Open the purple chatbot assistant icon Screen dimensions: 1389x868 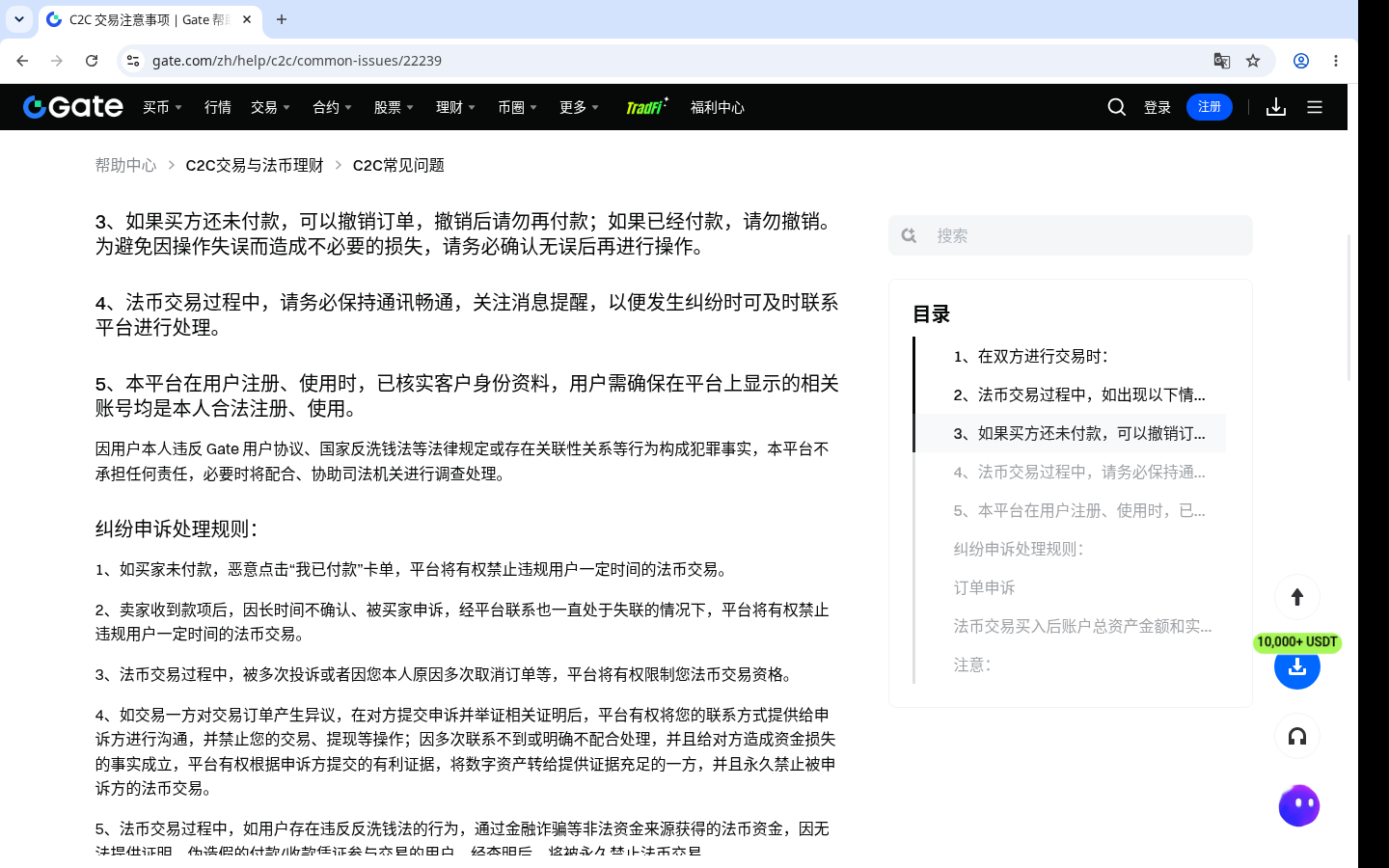tap(1299, 805)
